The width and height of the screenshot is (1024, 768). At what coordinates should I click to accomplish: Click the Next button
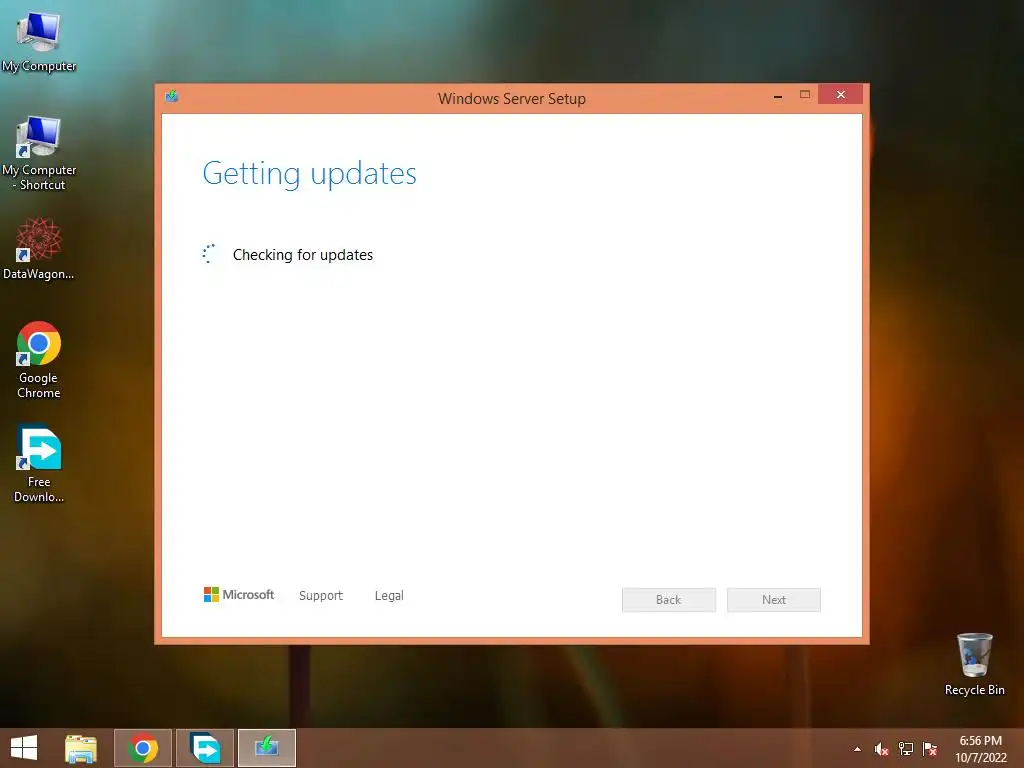(x=774, y=600)
